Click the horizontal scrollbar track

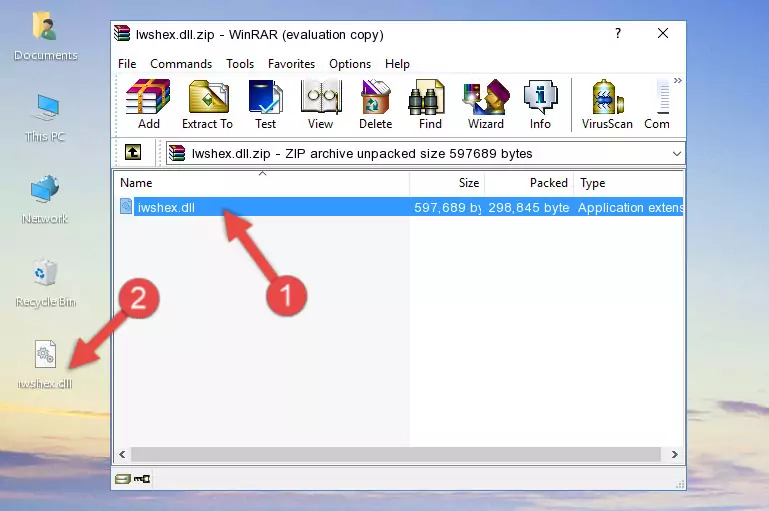tap(396, 455)
